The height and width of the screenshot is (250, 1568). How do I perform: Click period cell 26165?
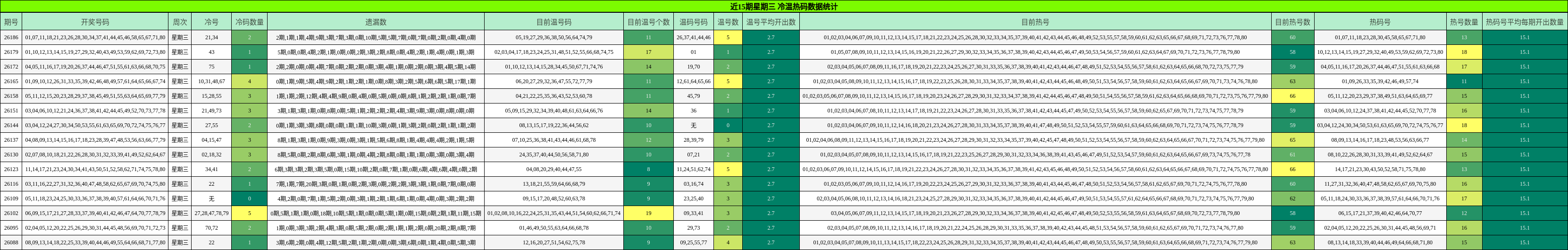(x=11, y=81)
